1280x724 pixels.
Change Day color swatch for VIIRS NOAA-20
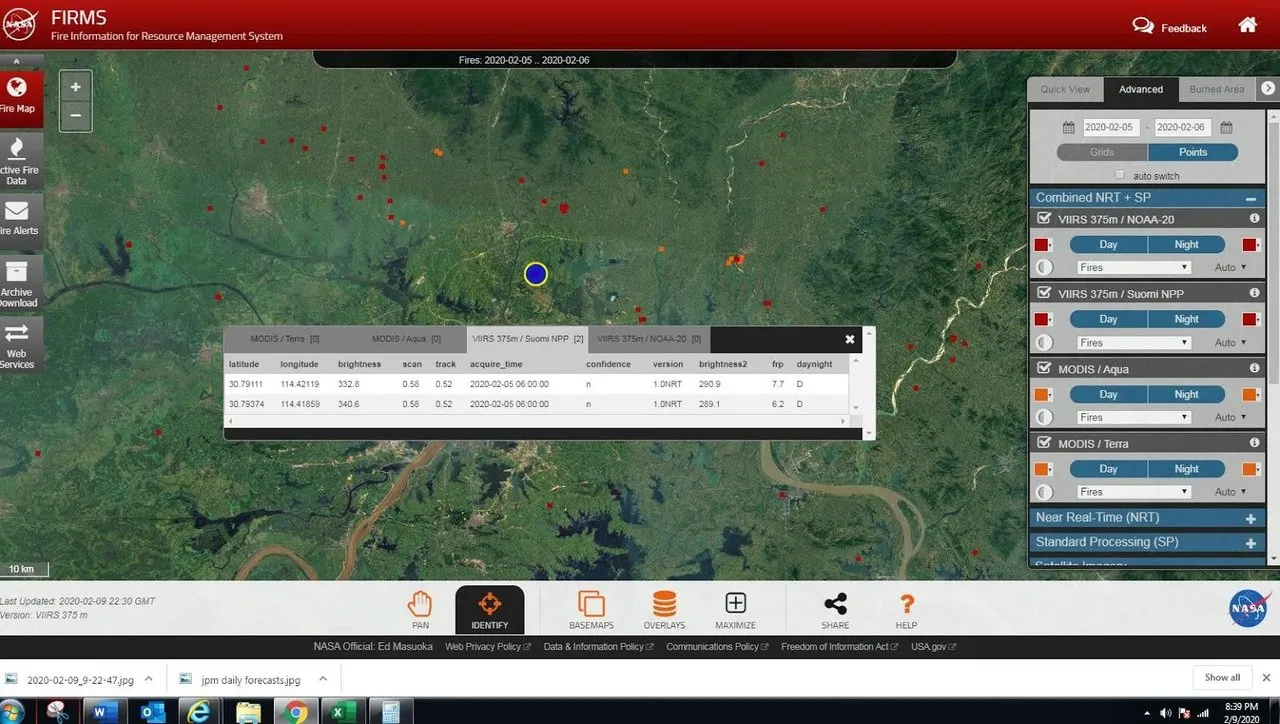point(1042,244)
